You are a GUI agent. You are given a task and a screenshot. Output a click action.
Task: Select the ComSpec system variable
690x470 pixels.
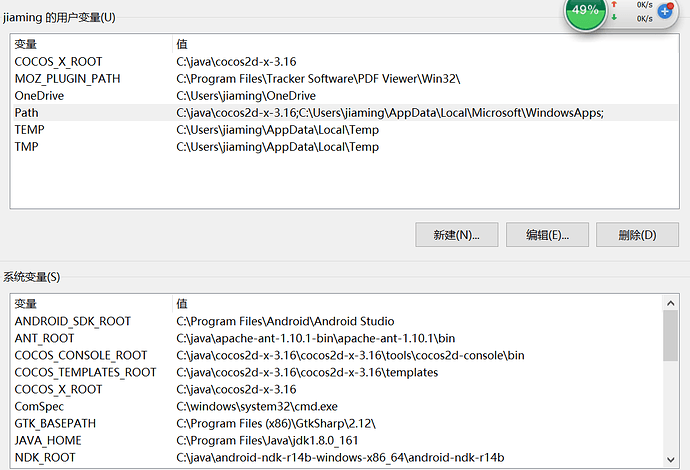point(338,406)
